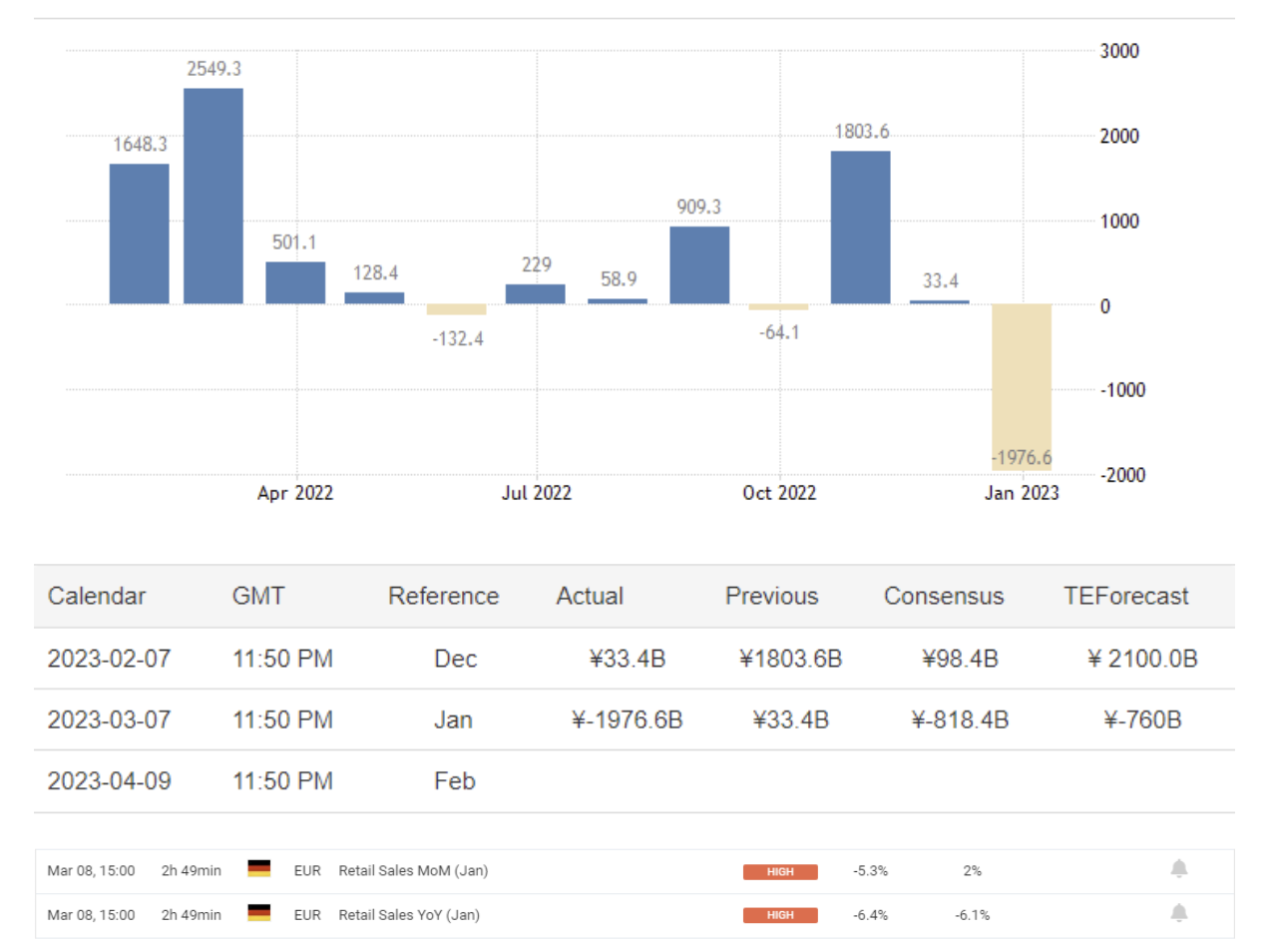Select the 2023-04-09 calendar row date
Screen dimensions: 1275x952
pyautogui.click(x=109, y=781)
